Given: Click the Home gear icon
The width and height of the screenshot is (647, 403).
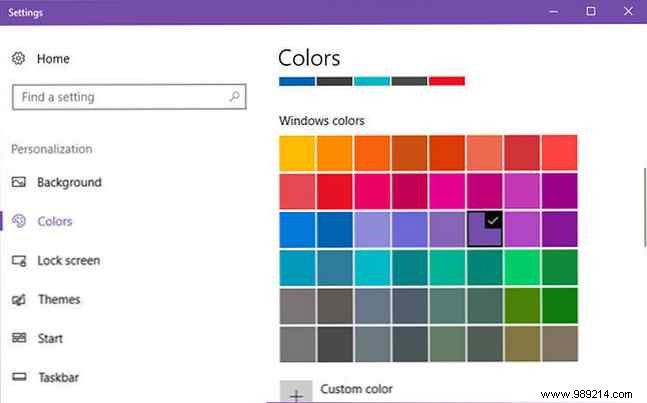Looking at the screenshot, I should tap(19, 59).
